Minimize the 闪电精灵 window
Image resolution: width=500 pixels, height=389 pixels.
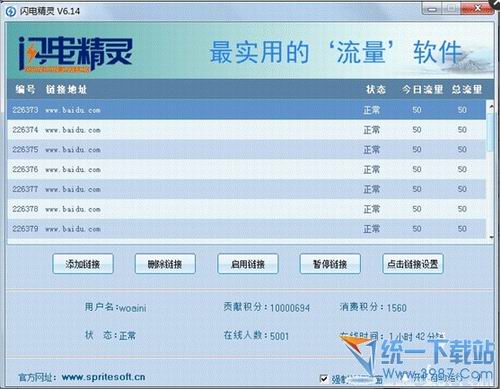pyautogui.click(x=432, y=9)
